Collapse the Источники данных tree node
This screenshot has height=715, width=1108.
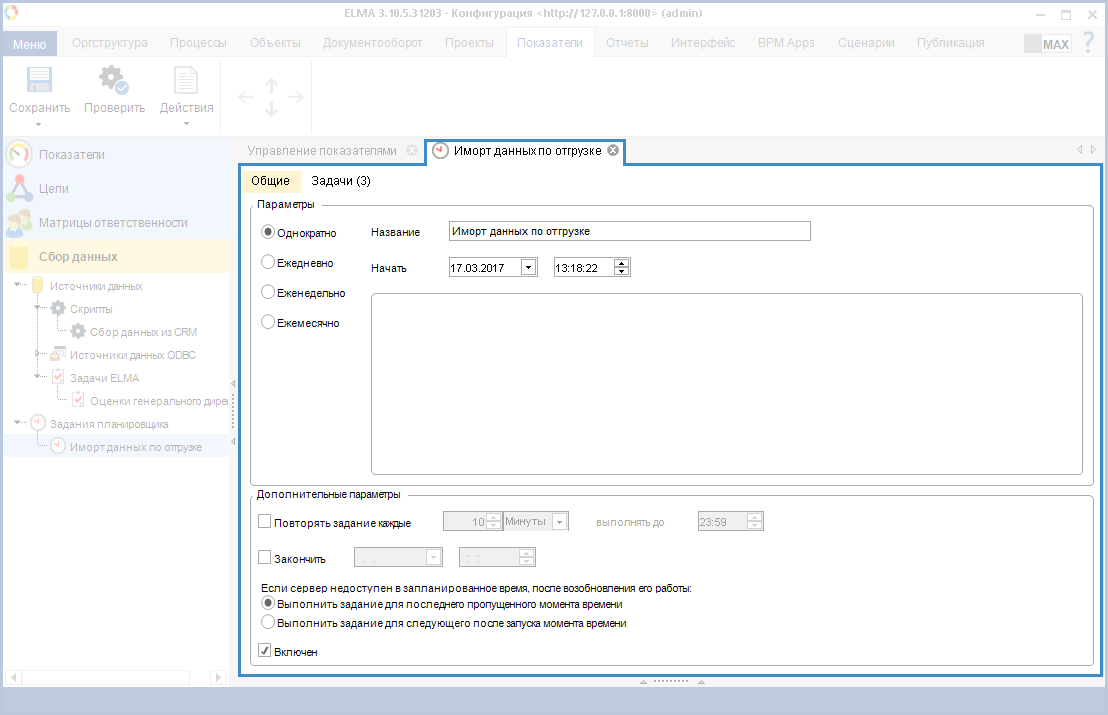coord(19,286)
